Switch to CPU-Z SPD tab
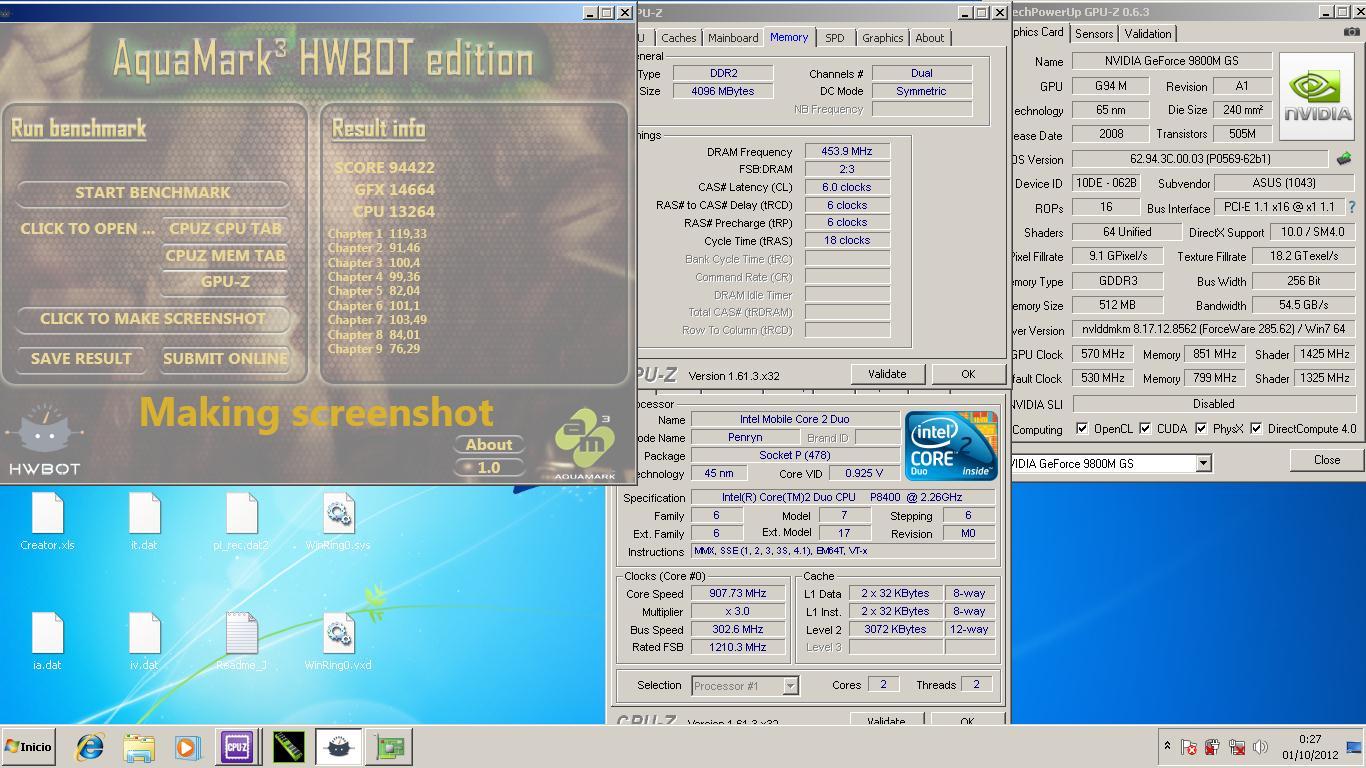Image resolution: width=1366 pixels, height=768 pixels. point(834,38)
